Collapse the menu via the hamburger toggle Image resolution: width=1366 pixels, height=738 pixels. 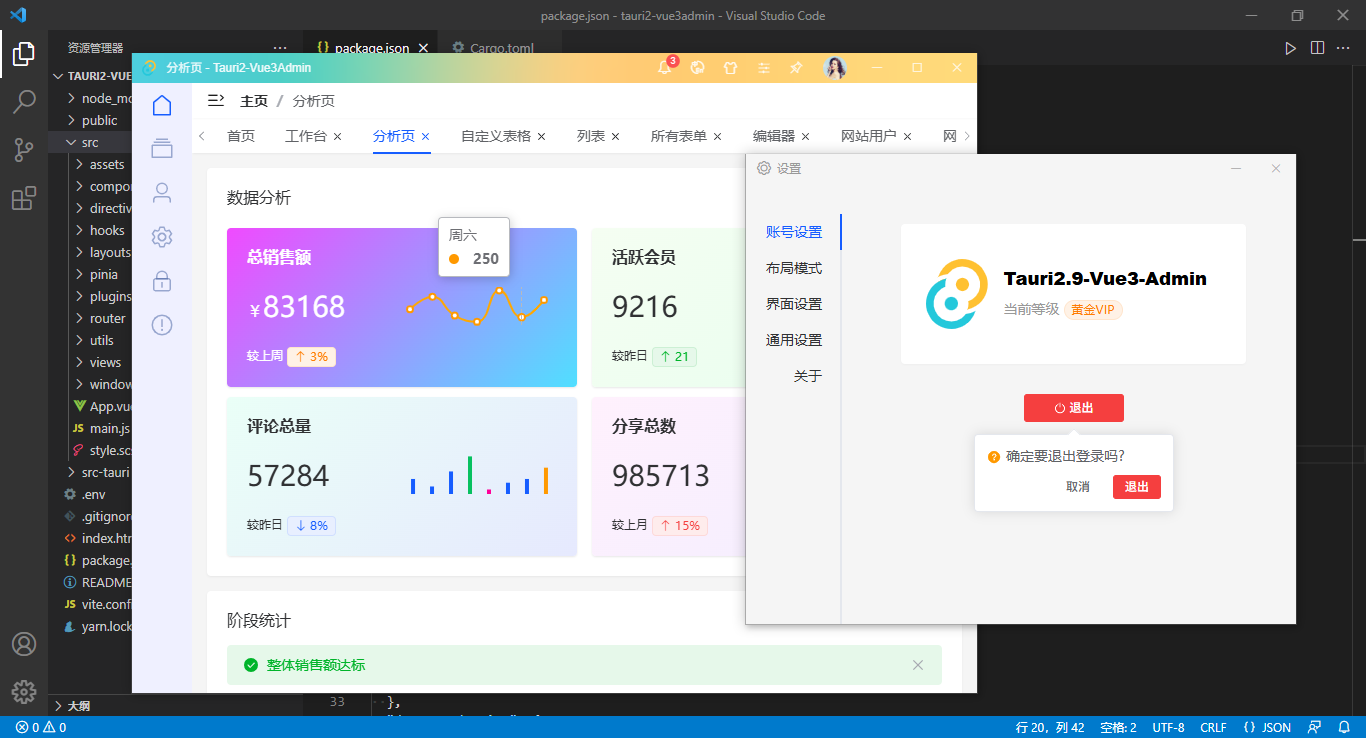point(216,100)
